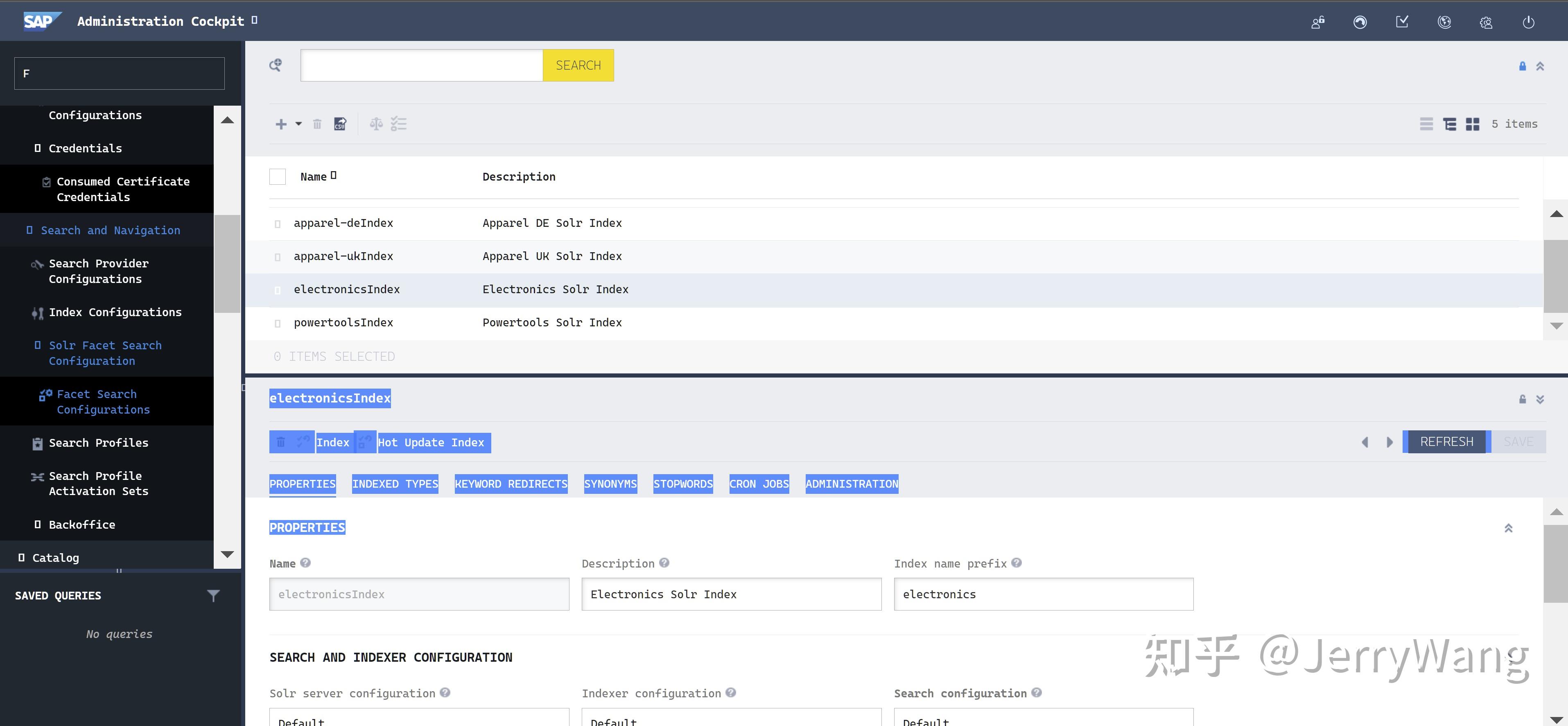Click the Hot Update Index button
Image resolution: width=1568 pixels, height=726 pixels.
coord(433,442)
